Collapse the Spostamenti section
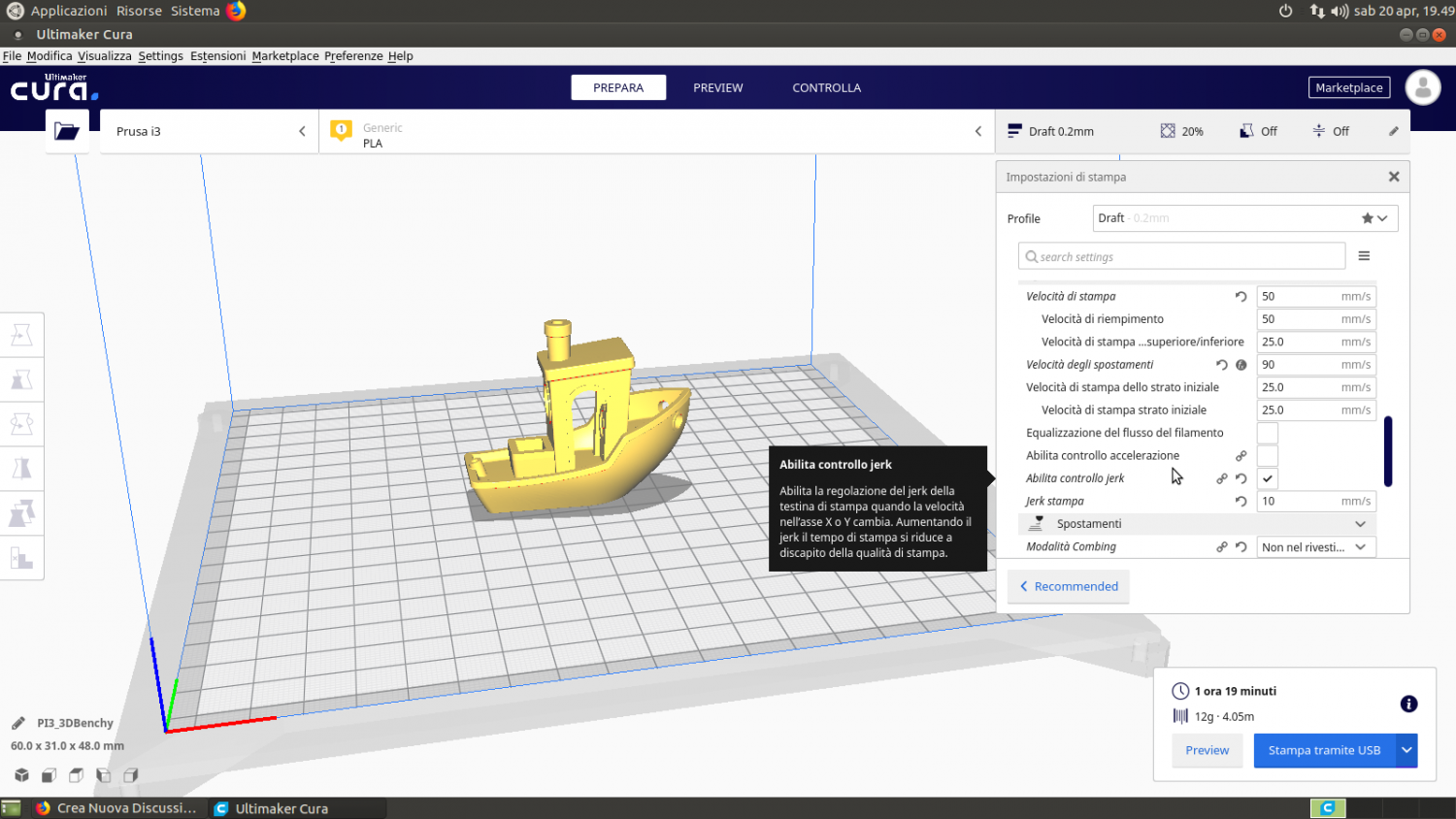The height and width of the screenshot is (819, 1456). [1360, 524]
